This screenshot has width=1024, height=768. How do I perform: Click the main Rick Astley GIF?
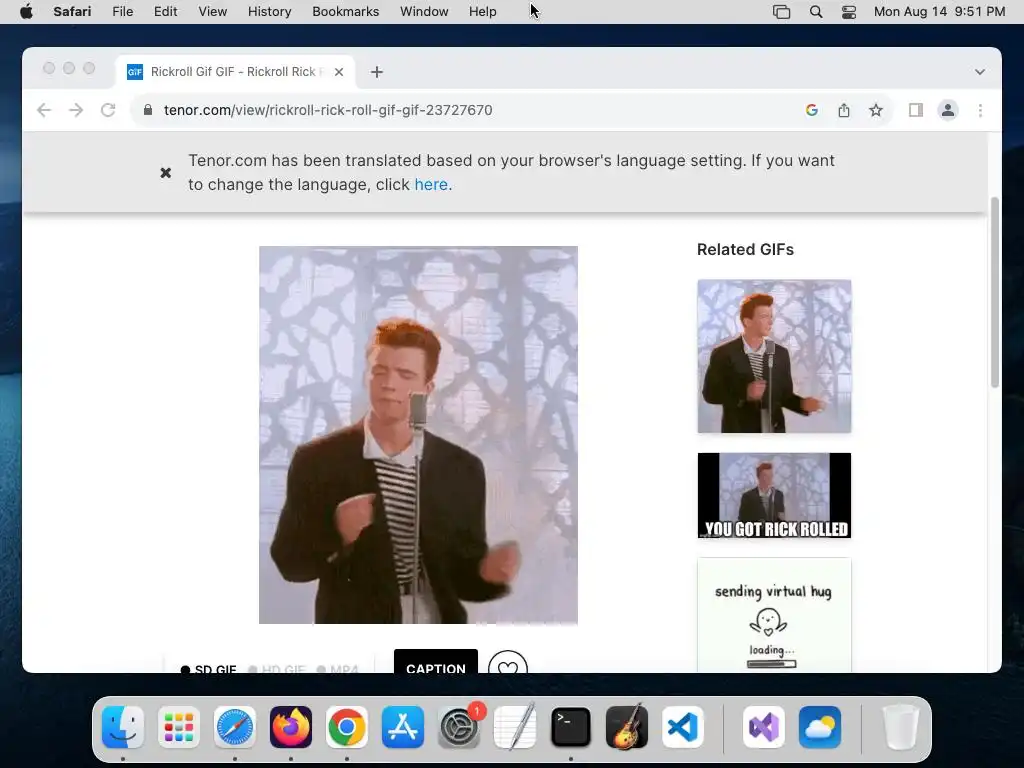click(418, 435)
